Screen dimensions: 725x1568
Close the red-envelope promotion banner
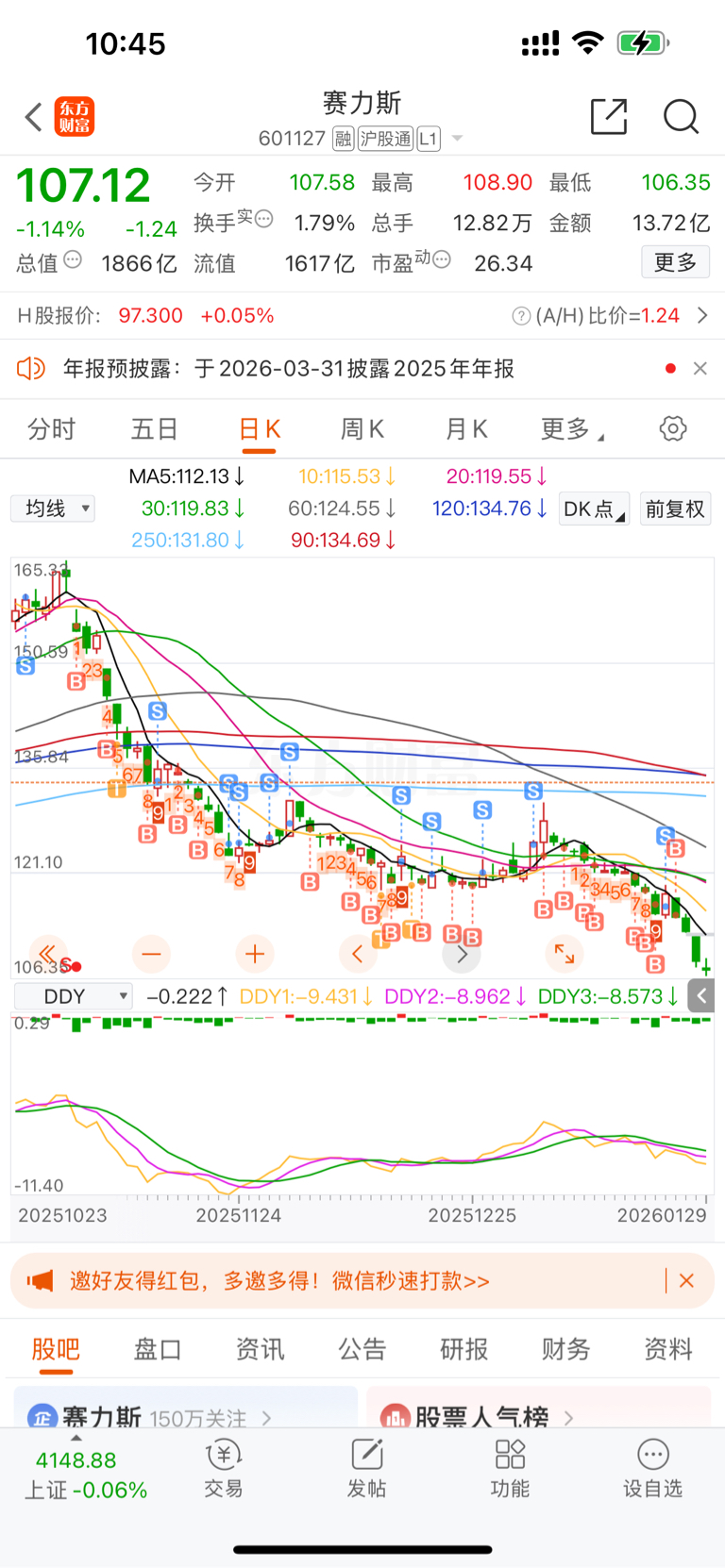click(686, 1281)
